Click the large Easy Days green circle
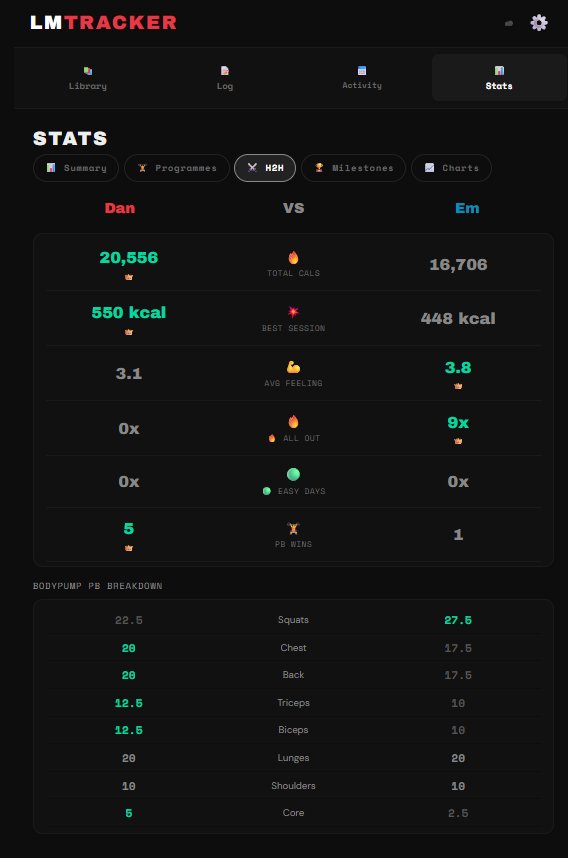 tap(293, 474)
